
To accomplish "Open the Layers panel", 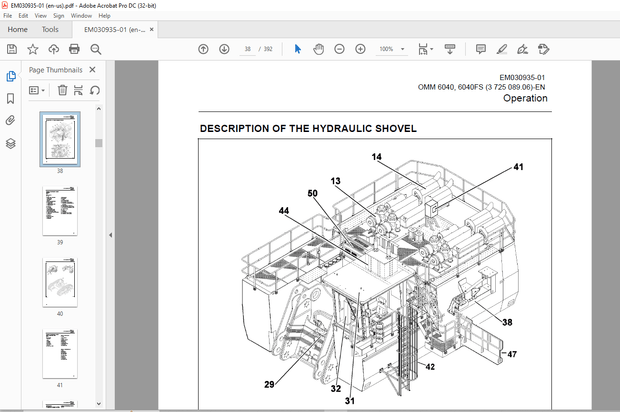I will point(11,143).
